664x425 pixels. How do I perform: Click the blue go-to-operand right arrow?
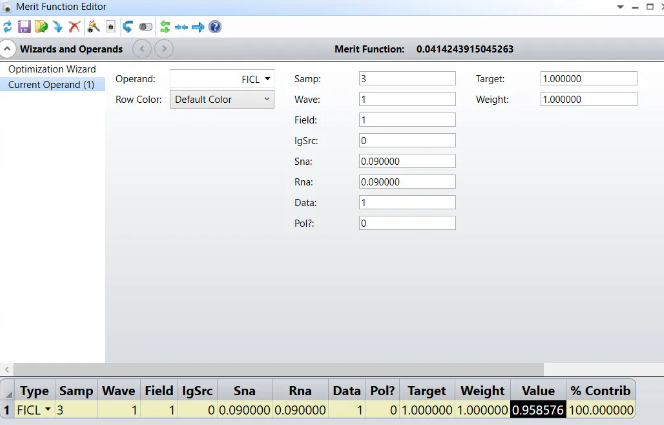point(198,27)
